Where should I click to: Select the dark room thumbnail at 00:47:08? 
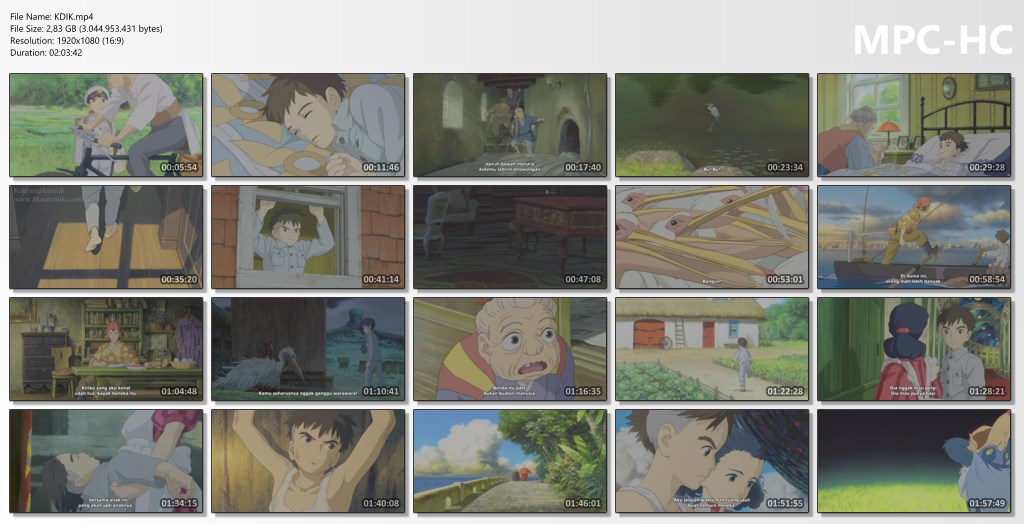tap(510, 237)
